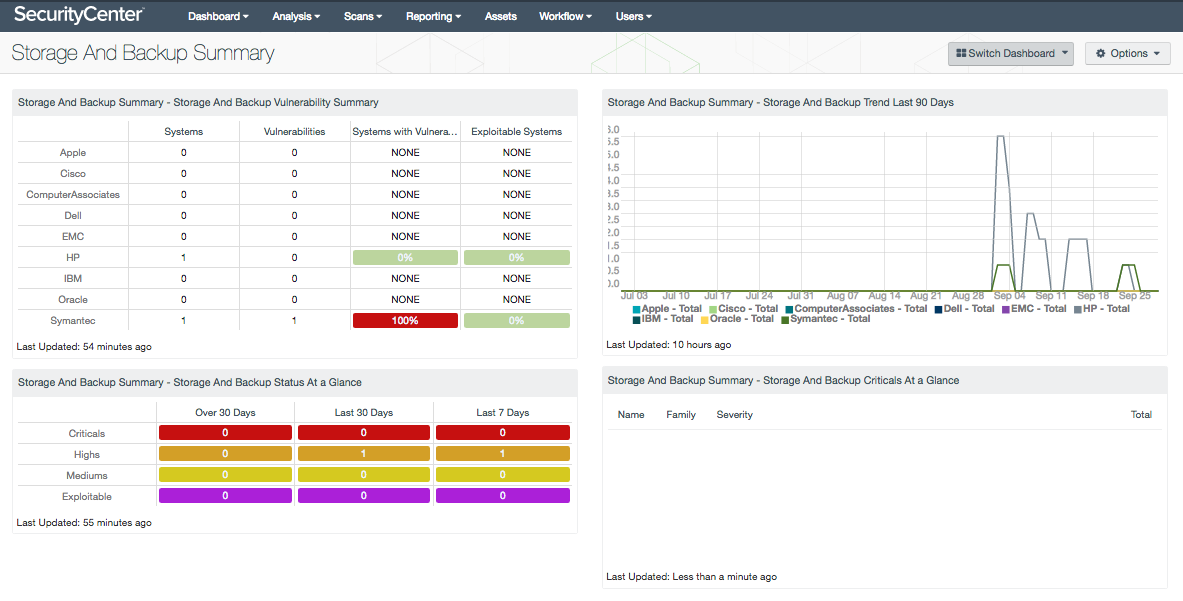
Task: Click the Sep 04 axis label
Action: (1009, 296)
